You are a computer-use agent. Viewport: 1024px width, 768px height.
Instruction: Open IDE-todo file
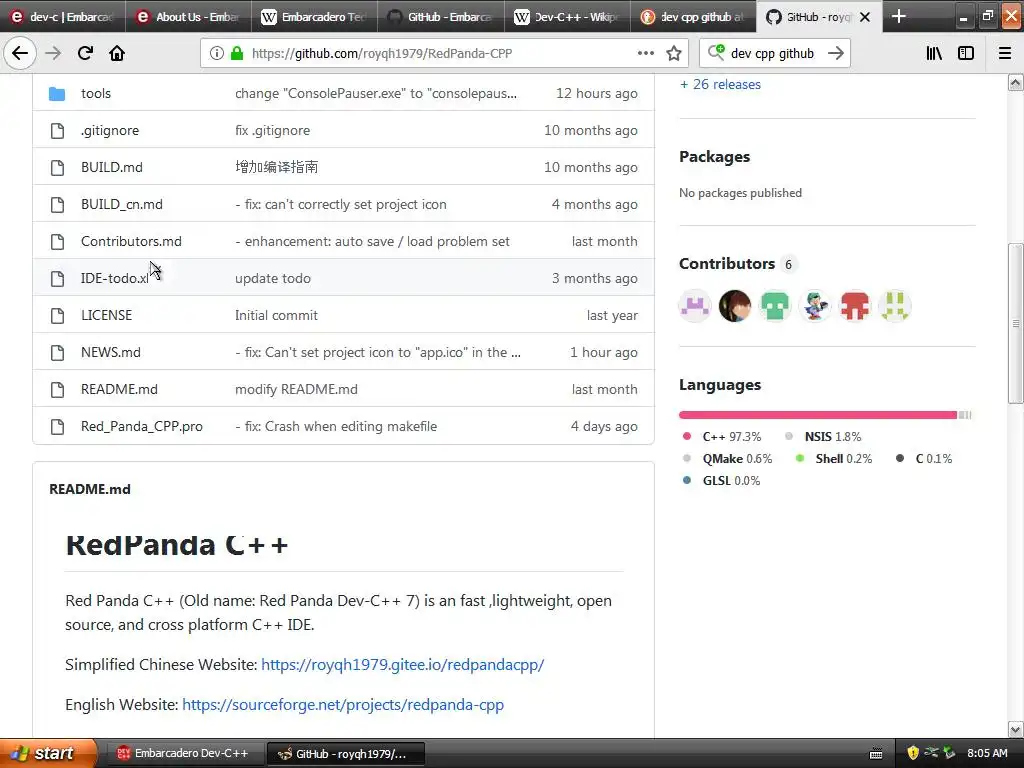click(x=115, y=278)
